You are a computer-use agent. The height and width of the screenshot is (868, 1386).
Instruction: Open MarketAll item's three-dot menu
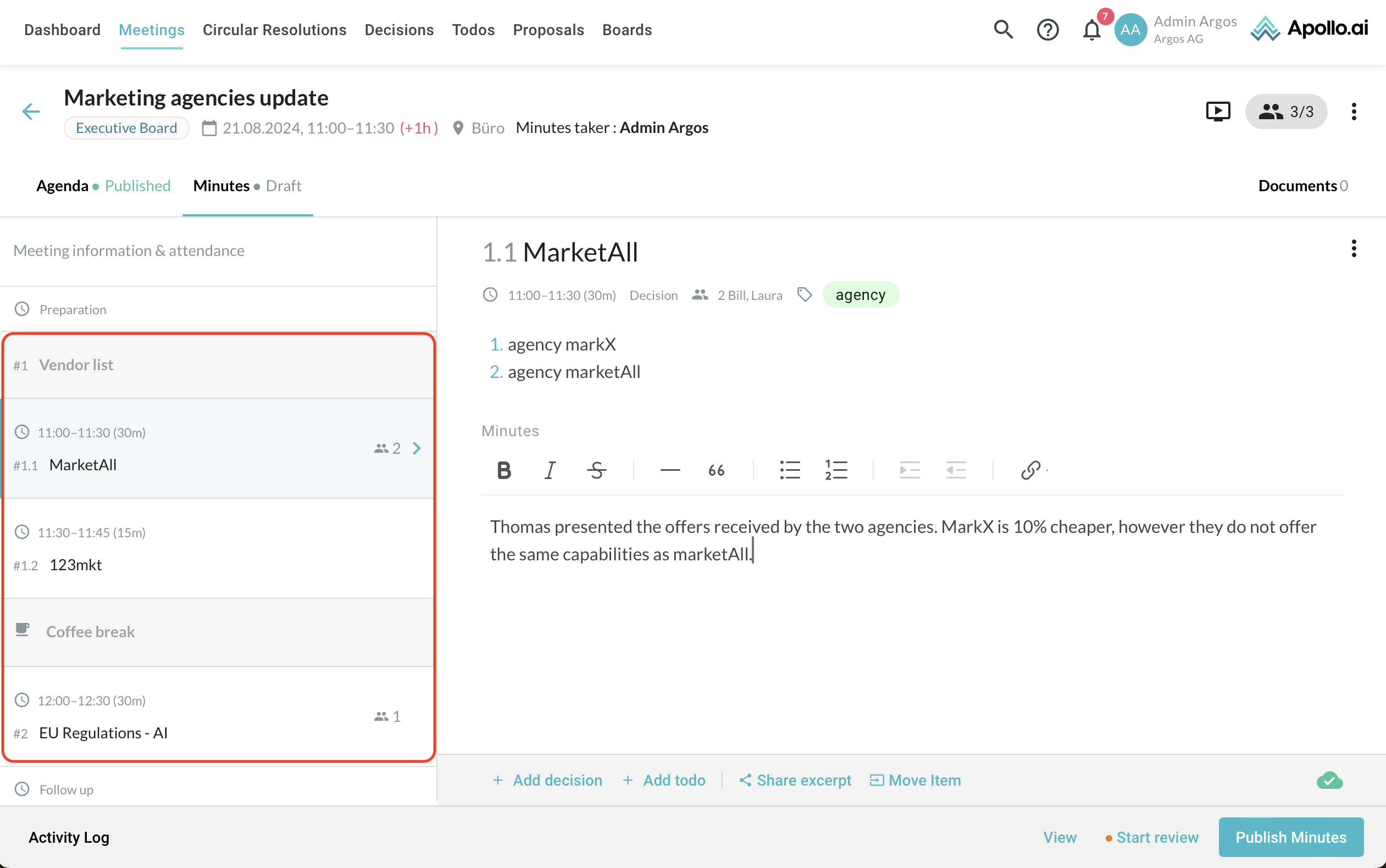tap(1353, 248)
